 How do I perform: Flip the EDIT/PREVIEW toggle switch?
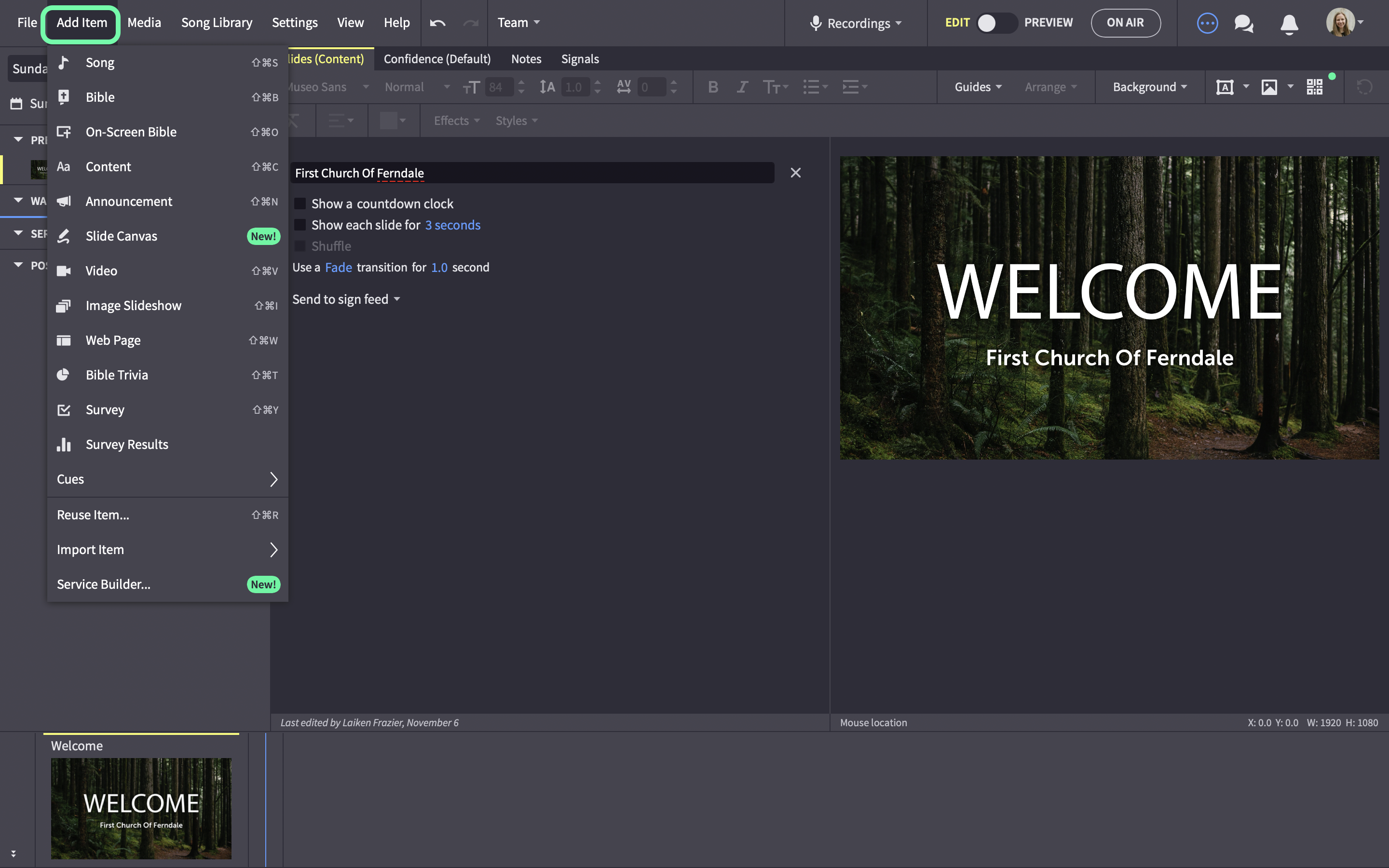[x=997, y=23]
